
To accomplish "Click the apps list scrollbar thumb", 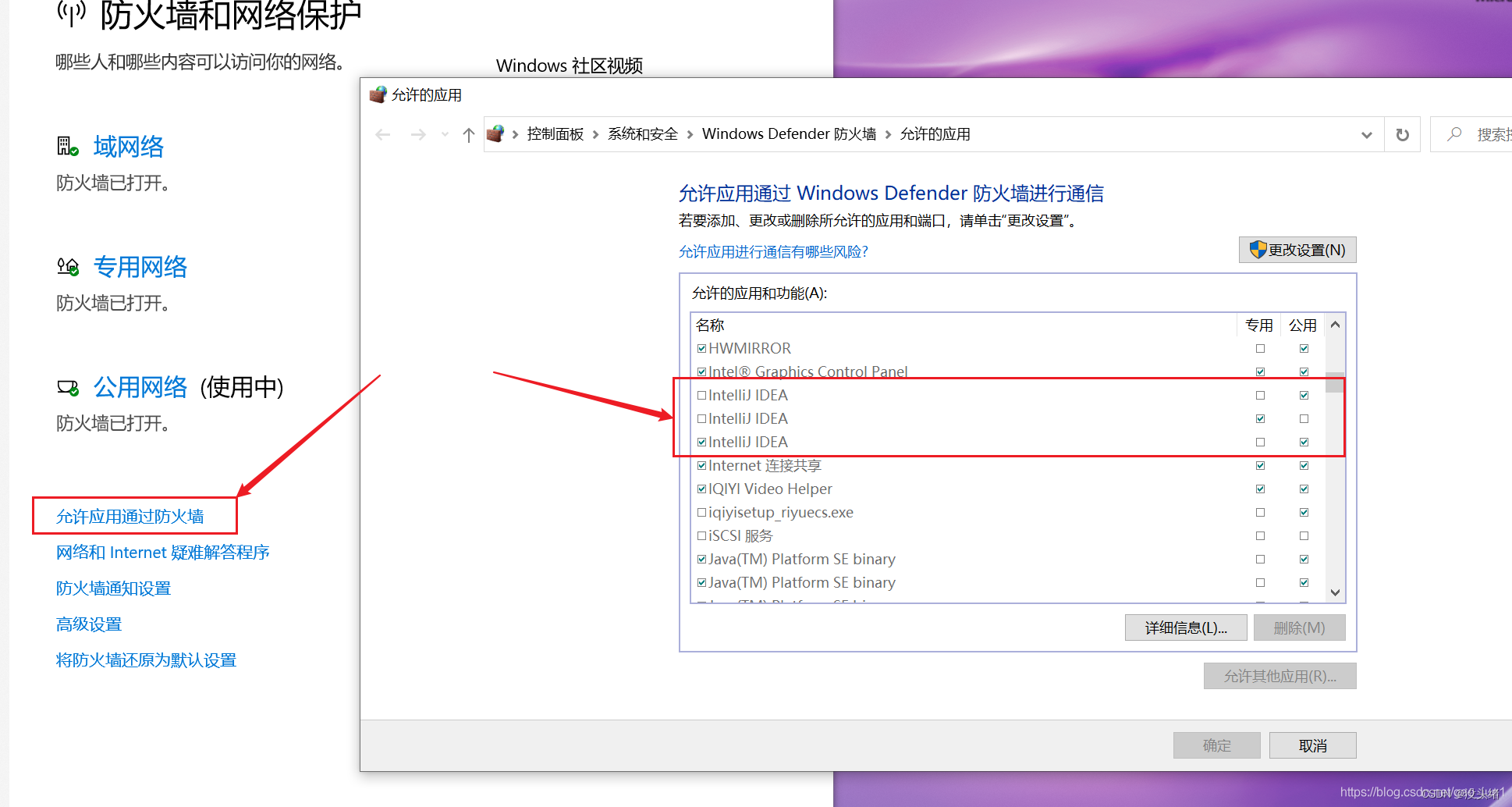I will point(1335,382).
